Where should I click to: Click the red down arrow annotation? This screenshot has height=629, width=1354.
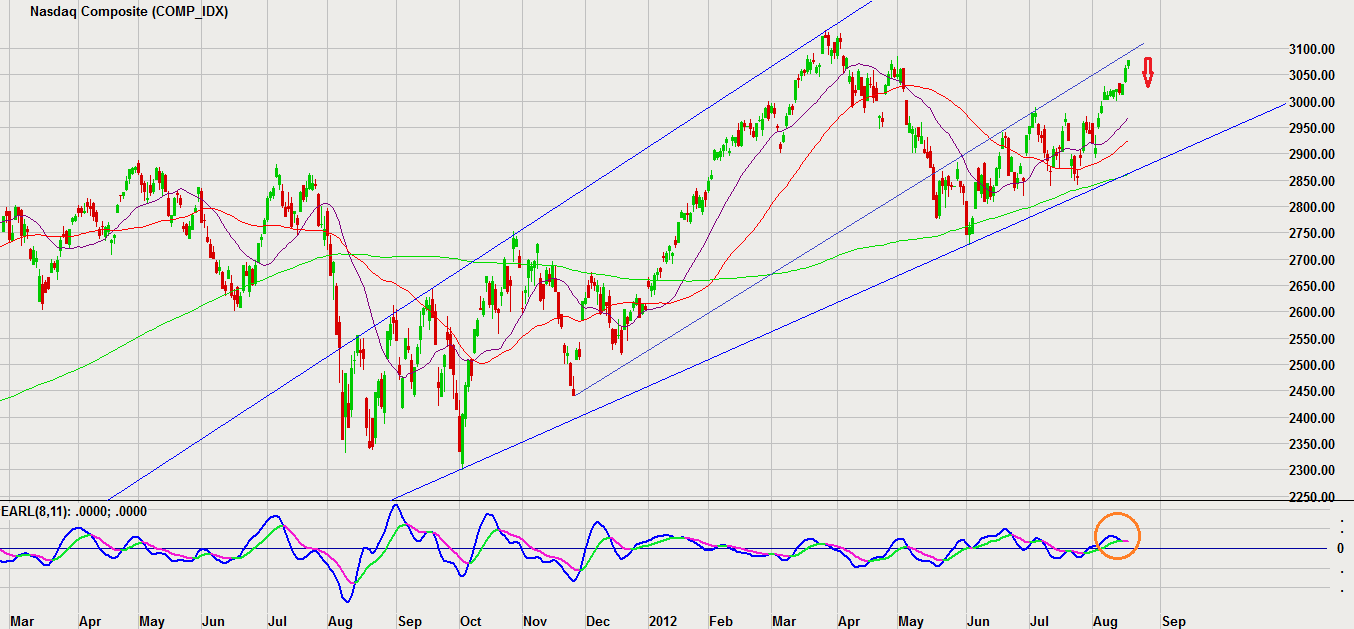(x=1149, y=72)
